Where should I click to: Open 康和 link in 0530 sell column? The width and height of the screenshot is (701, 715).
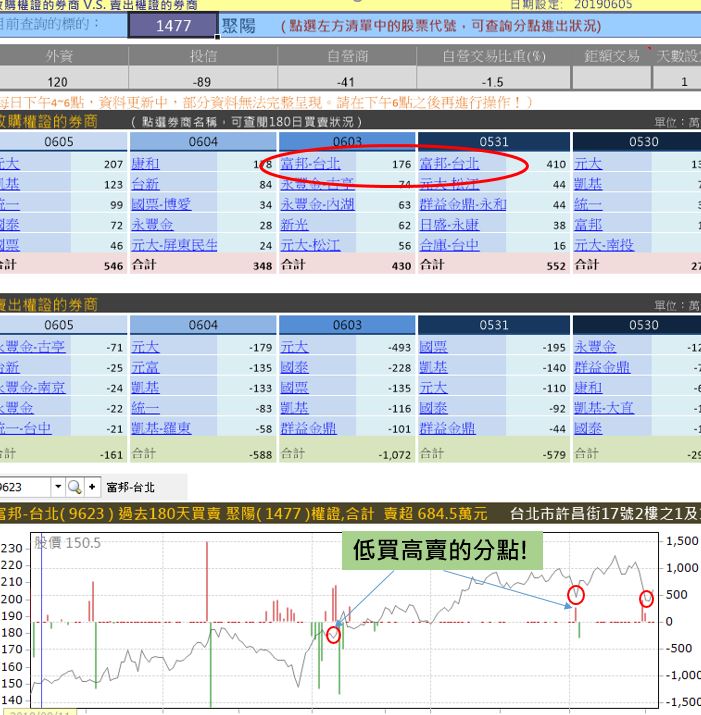(588, 388)
